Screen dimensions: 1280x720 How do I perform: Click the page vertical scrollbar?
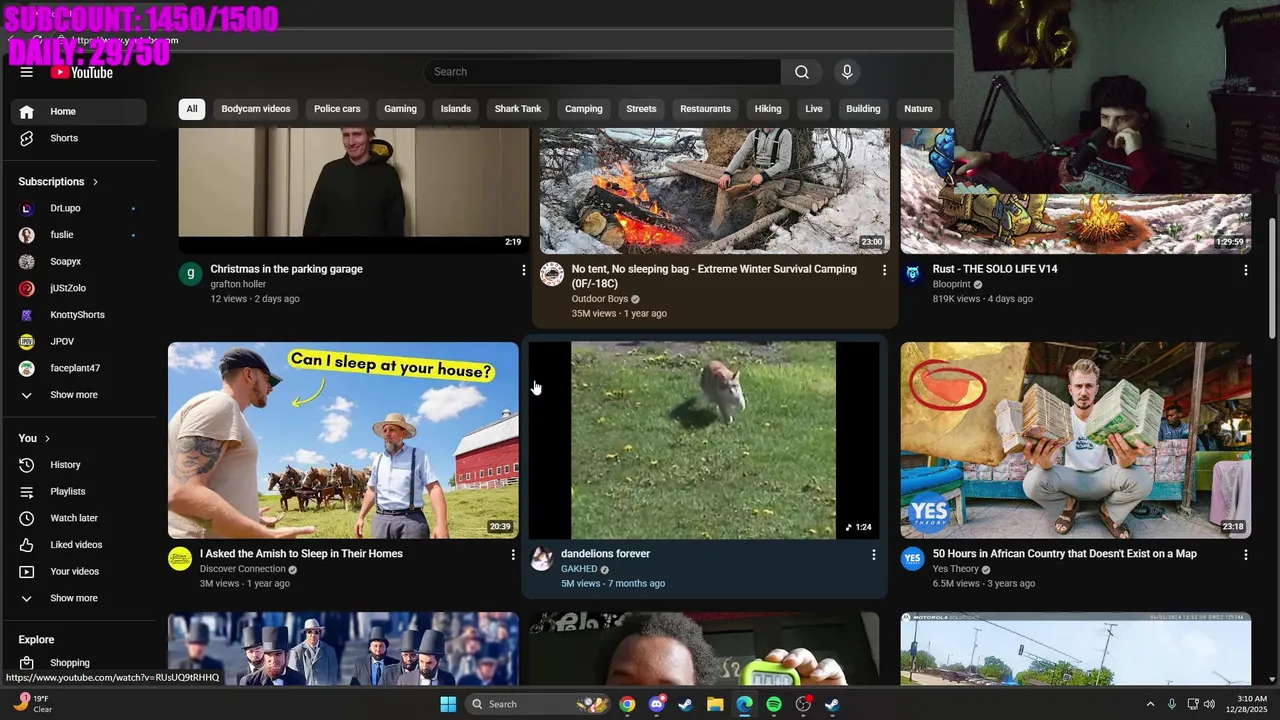click(x=1274, y=280)
